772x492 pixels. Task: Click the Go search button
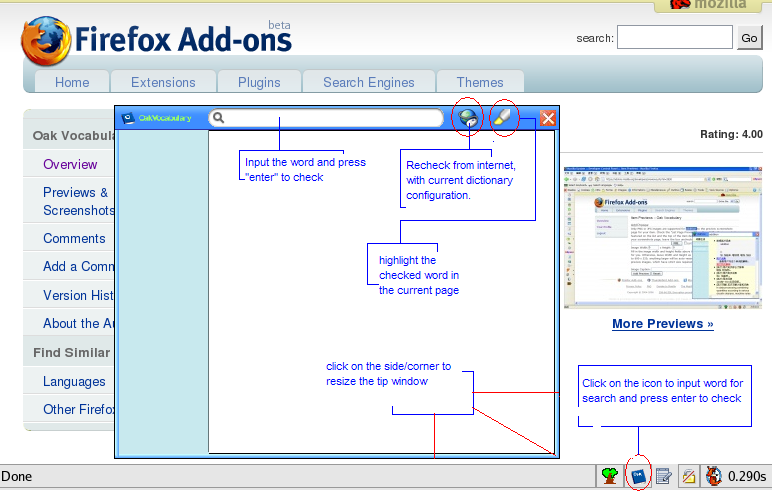tap(749, 38)
